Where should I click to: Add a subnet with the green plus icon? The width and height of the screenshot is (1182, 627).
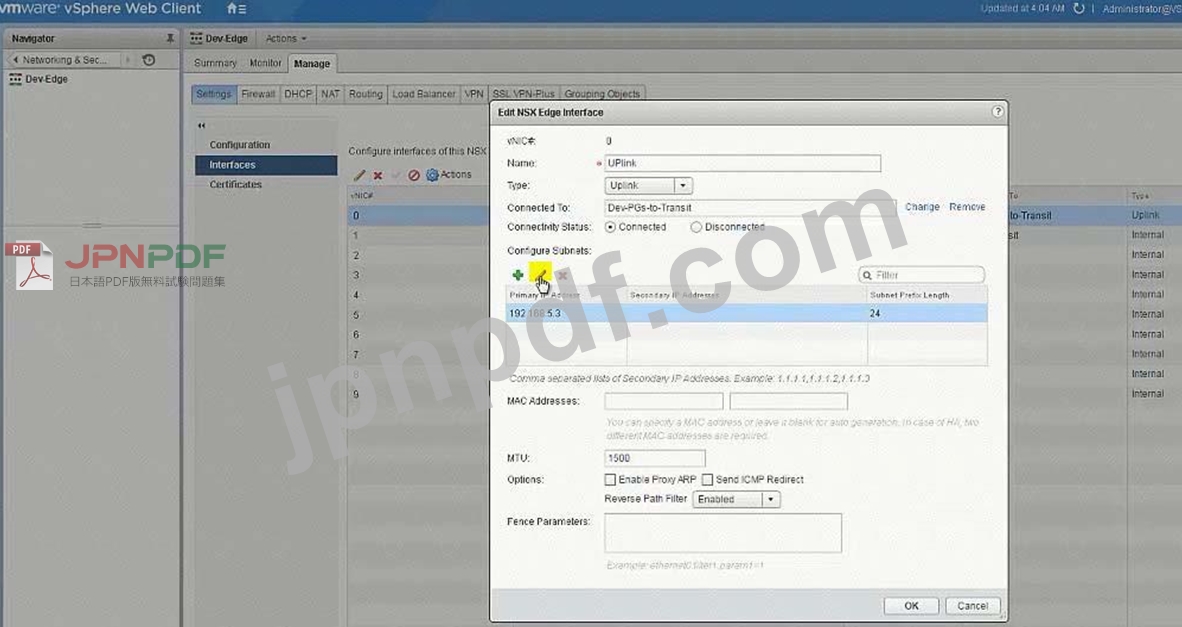(x=518, y=275)
